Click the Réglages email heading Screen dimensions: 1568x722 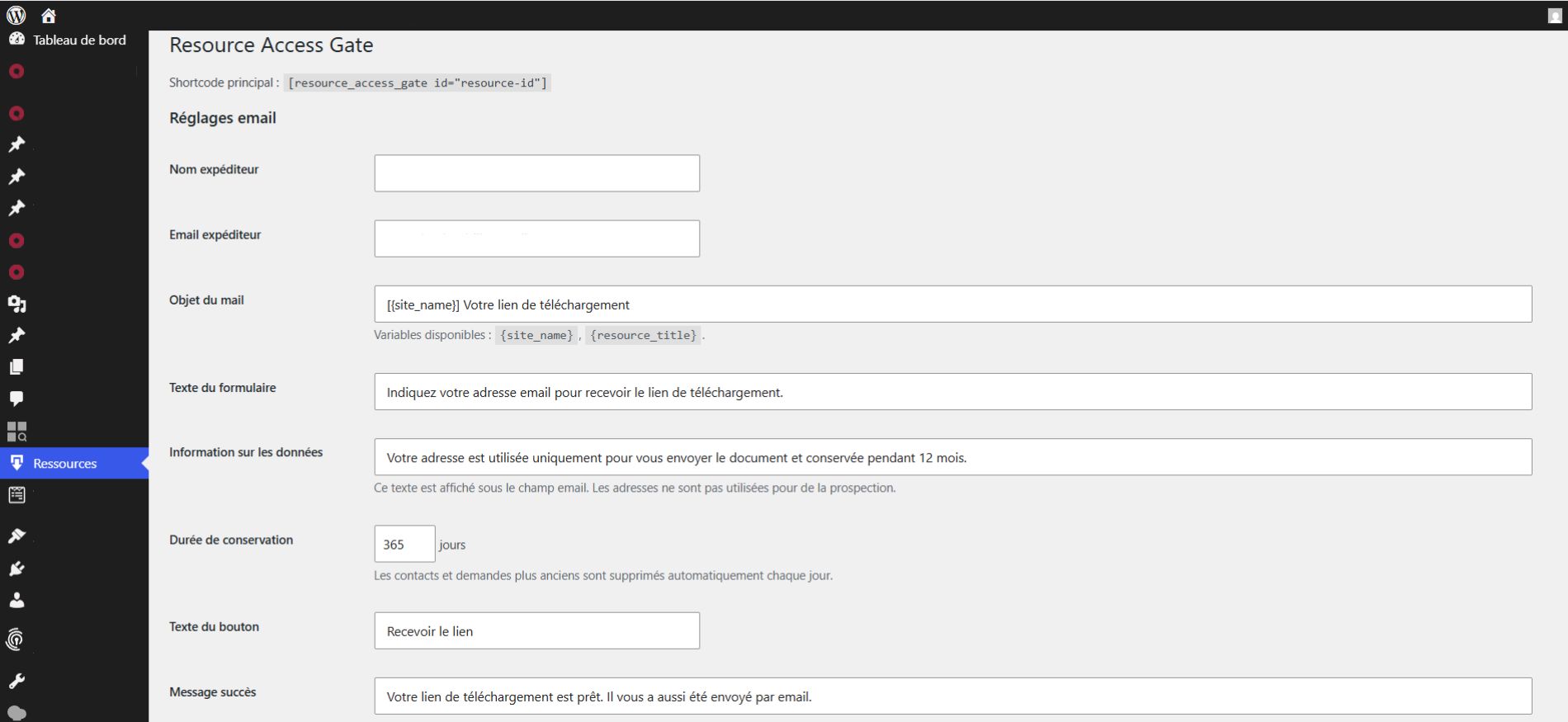tap(223, 118)
